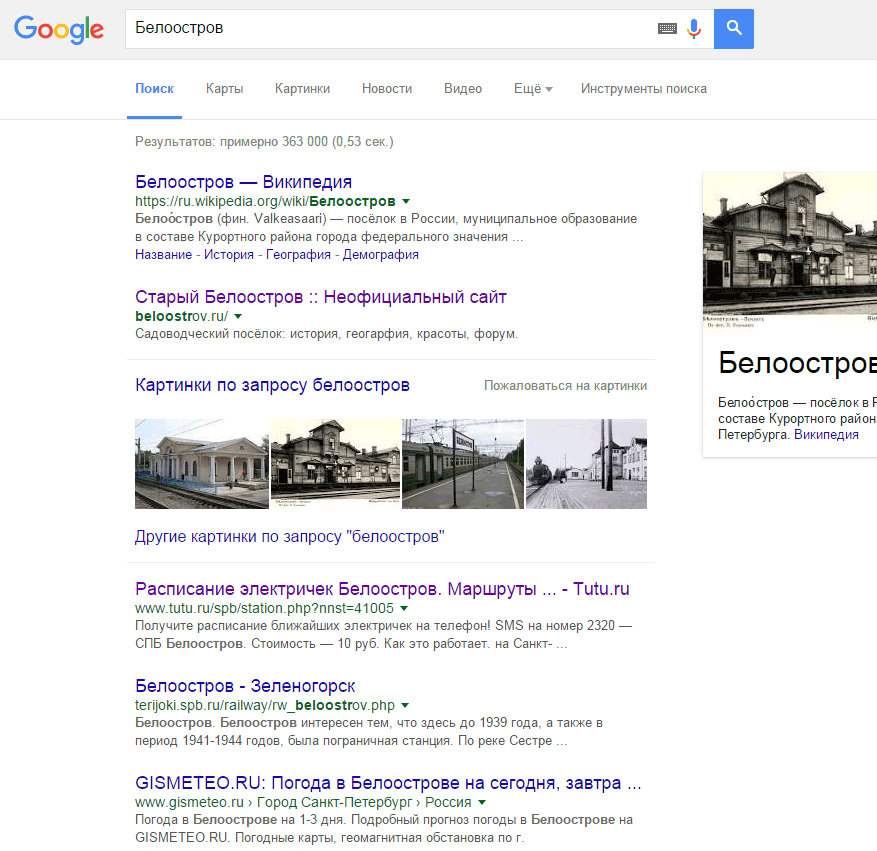The image size is (877, 851).
Task: Switch to the Картинки tab
Action: pyautogui.click(x=302, y=89)
